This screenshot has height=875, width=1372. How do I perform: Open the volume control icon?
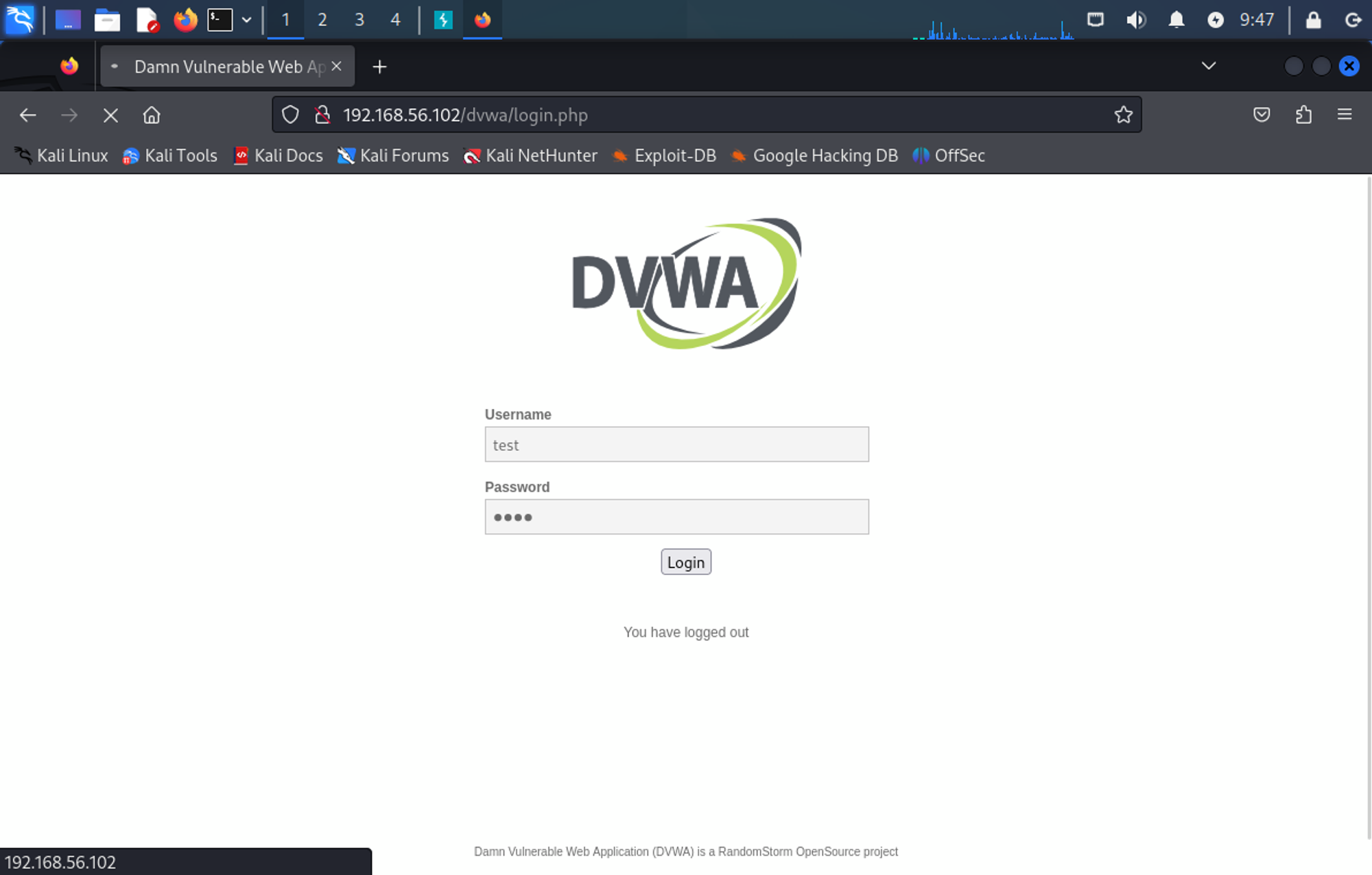pos(1136,20)
